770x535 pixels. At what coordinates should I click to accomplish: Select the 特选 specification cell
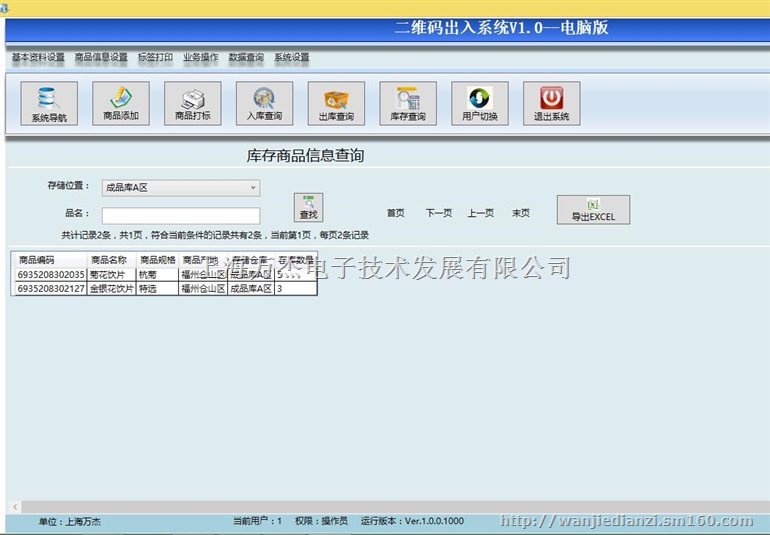(x=157, y=289)
